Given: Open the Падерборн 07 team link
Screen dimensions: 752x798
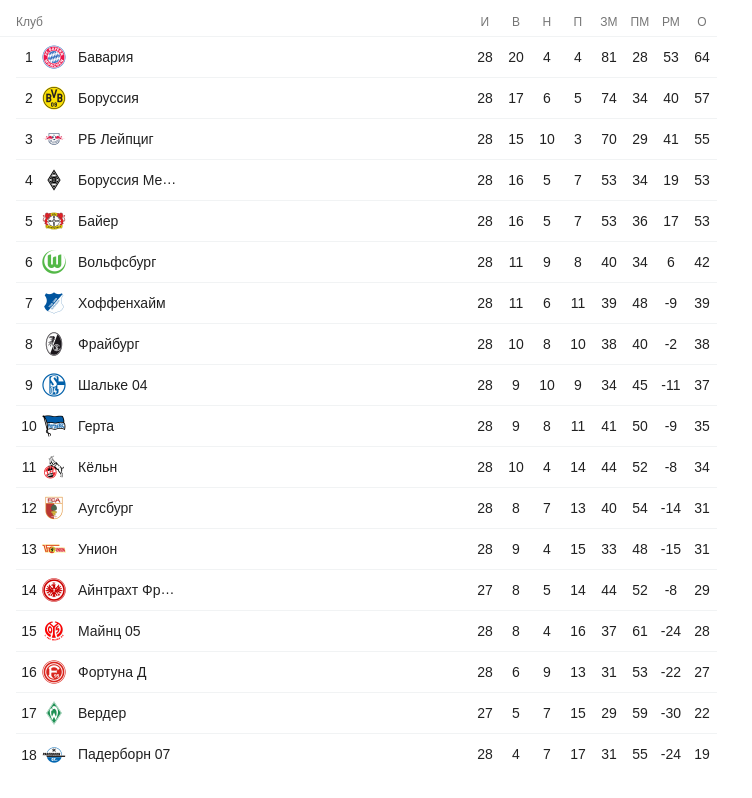Looking at the screenshot, I should [x=124, y=754].
